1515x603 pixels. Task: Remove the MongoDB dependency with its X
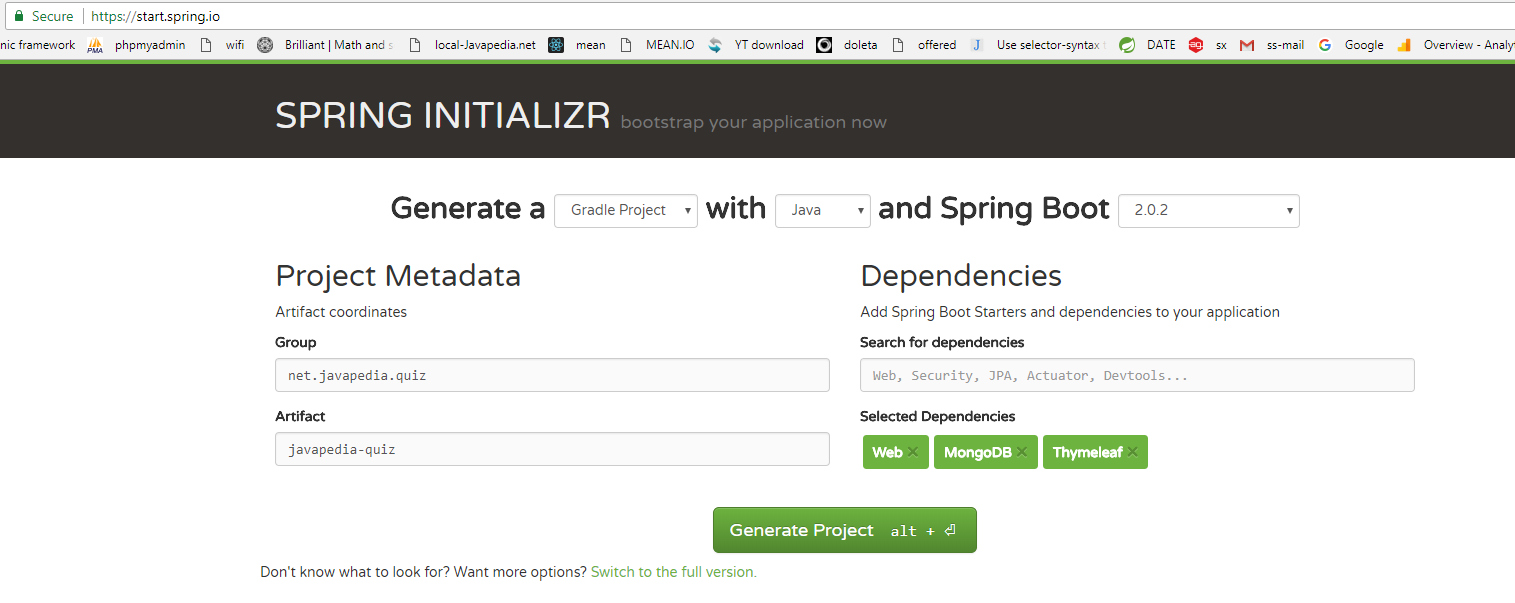pyautogui.click(x=1021, y=452)
